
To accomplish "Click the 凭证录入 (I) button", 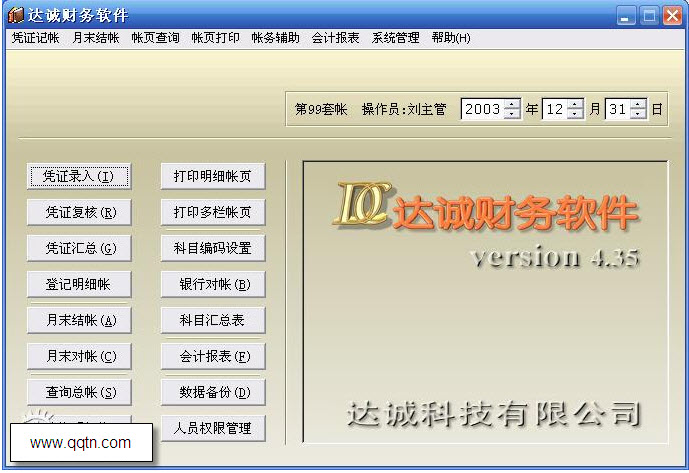I will tap(79, 177).
